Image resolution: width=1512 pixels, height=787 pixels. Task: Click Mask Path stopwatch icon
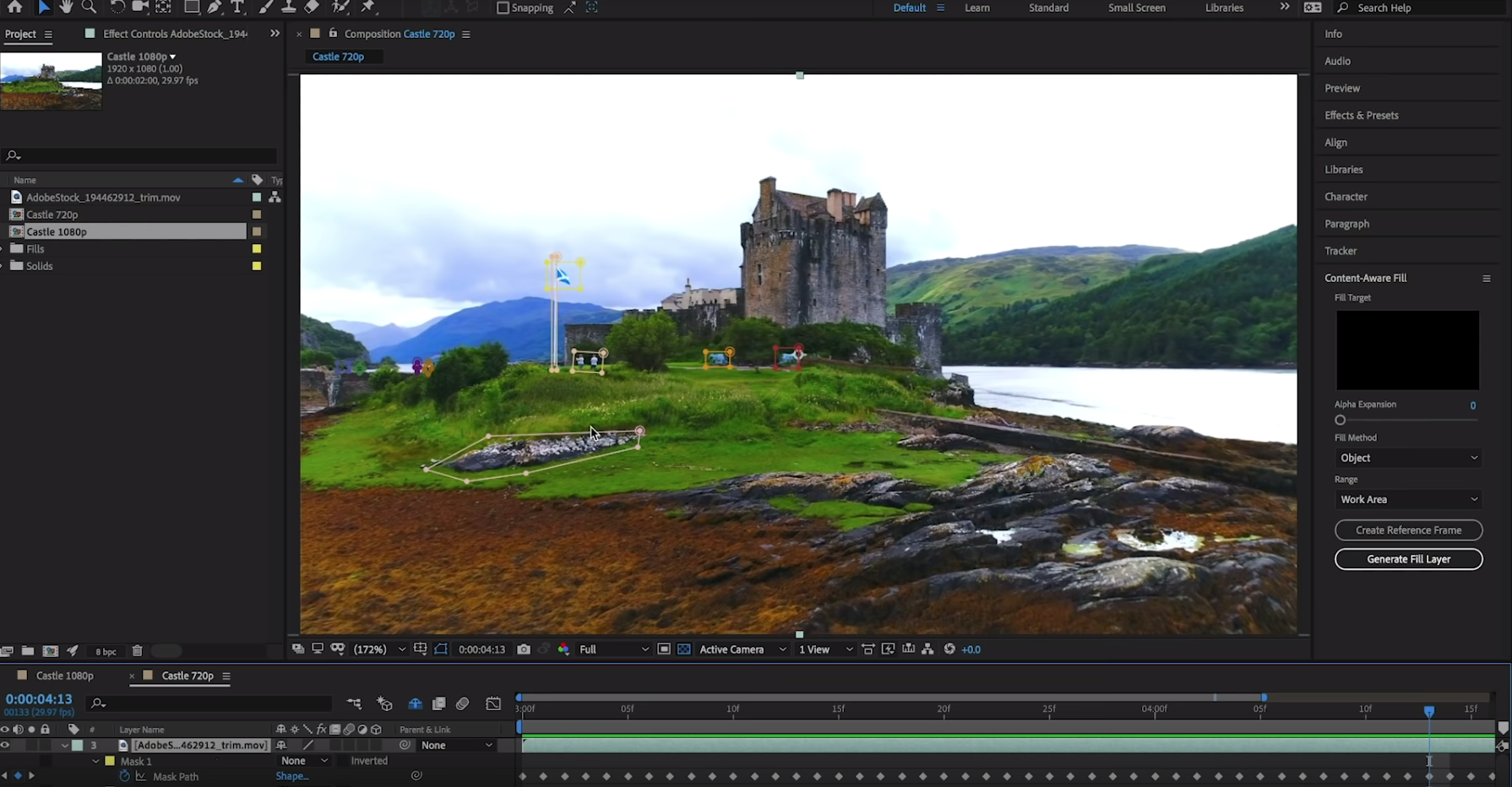point(125,777)
